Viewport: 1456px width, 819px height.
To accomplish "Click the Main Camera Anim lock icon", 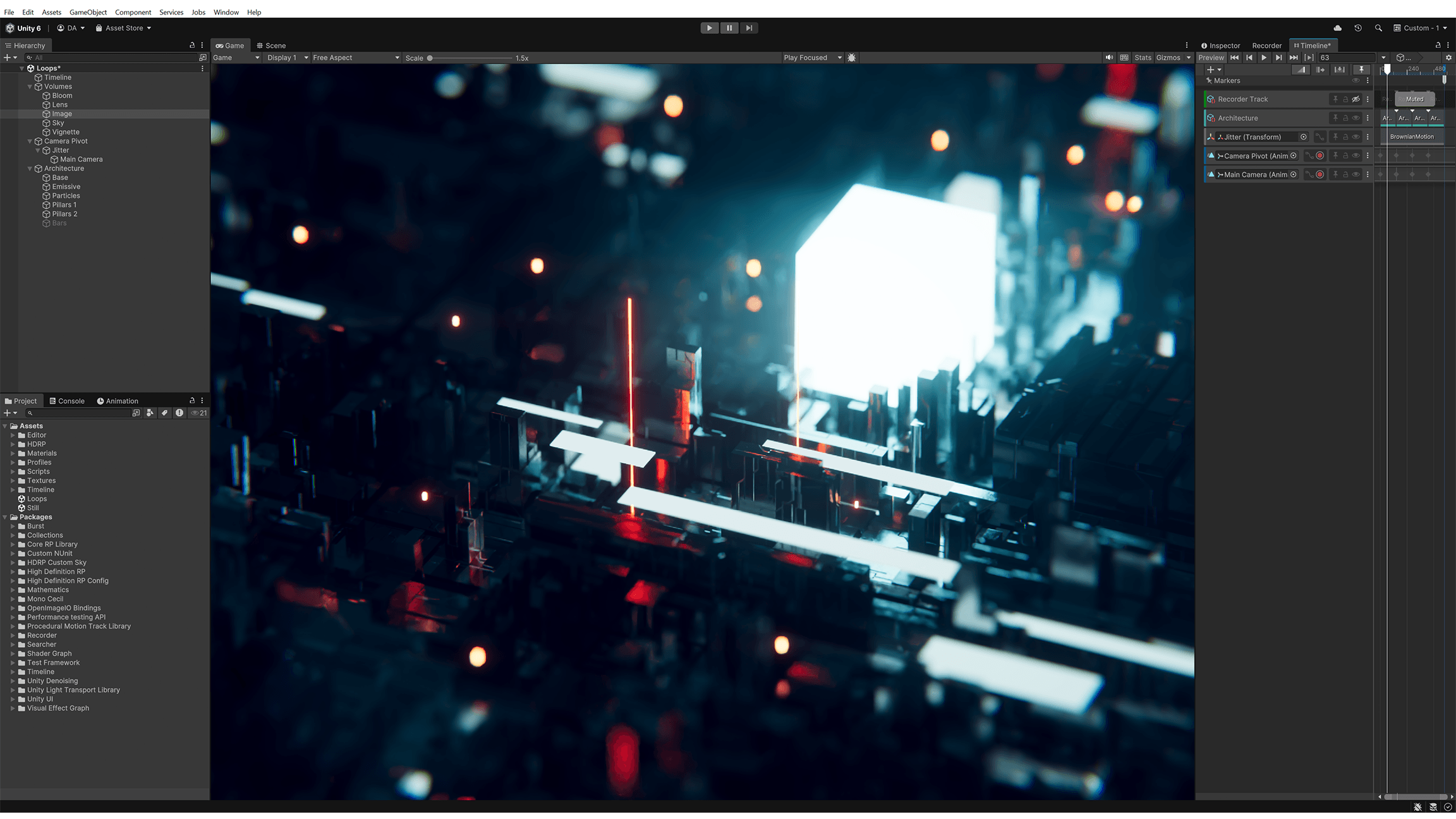I will click(1348, 174).
